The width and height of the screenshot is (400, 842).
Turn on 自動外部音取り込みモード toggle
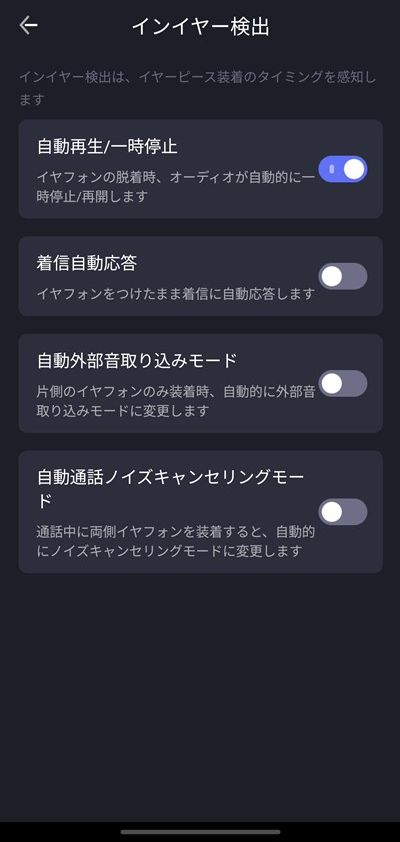click(343, 383)
